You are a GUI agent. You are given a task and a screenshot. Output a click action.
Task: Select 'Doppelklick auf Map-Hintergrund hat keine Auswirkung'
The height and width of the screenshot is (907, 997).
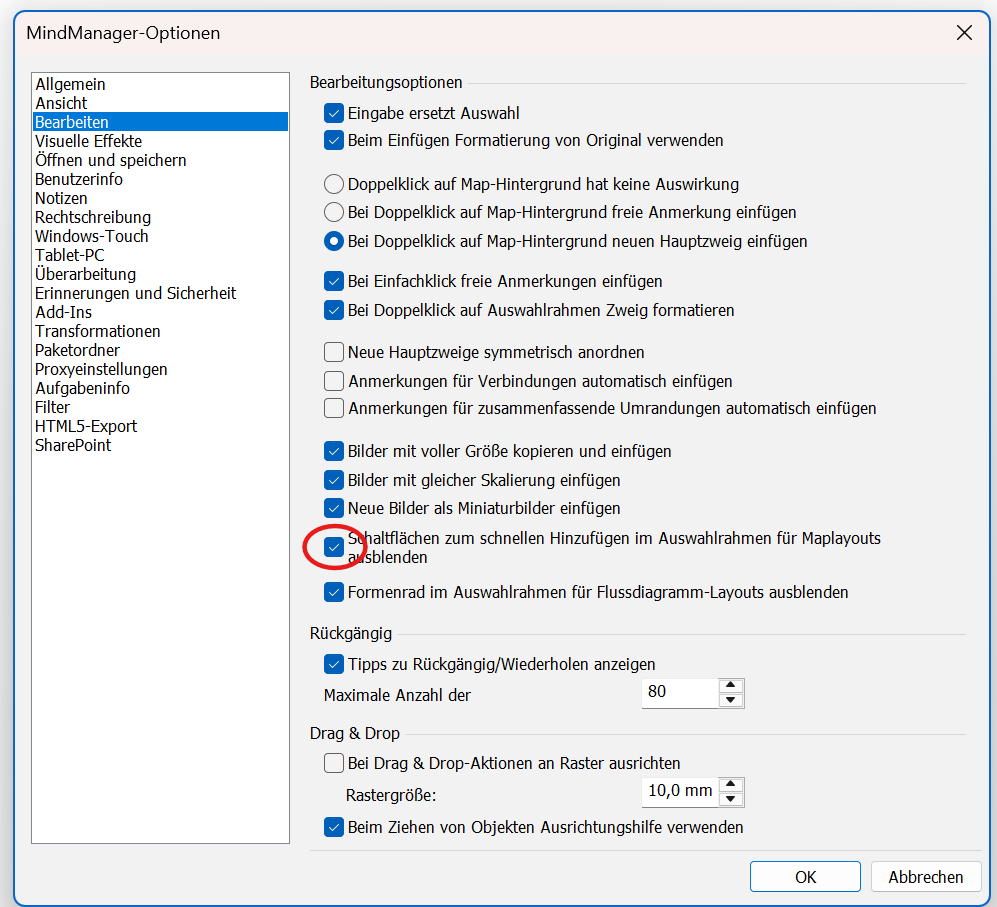(334, 184)
